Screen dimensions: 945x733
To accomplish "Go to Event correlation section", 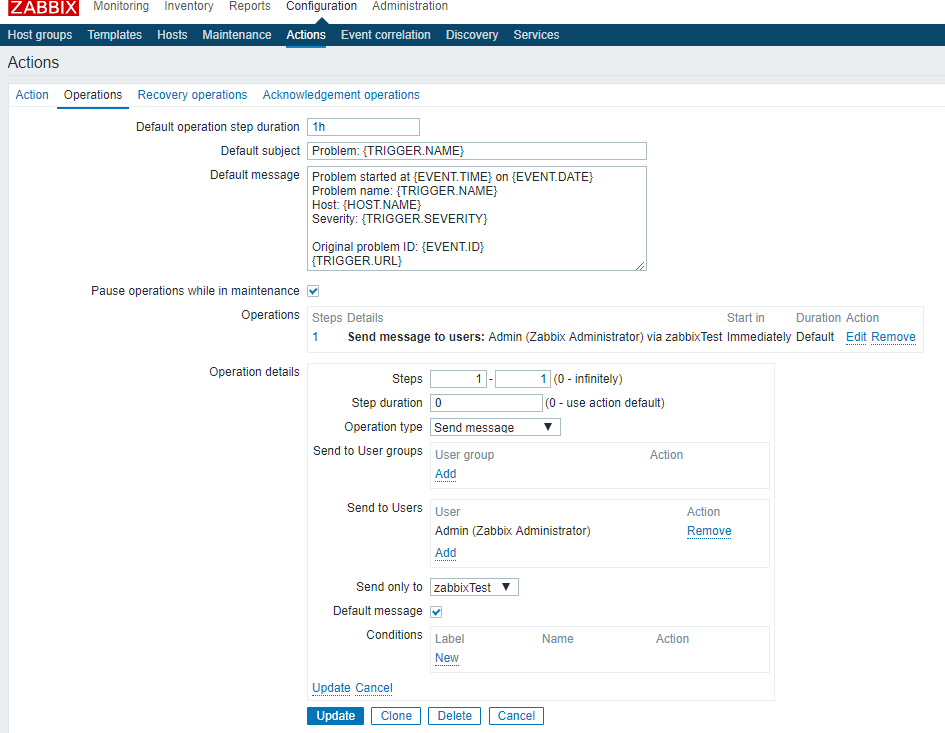I will pos(386,35).
